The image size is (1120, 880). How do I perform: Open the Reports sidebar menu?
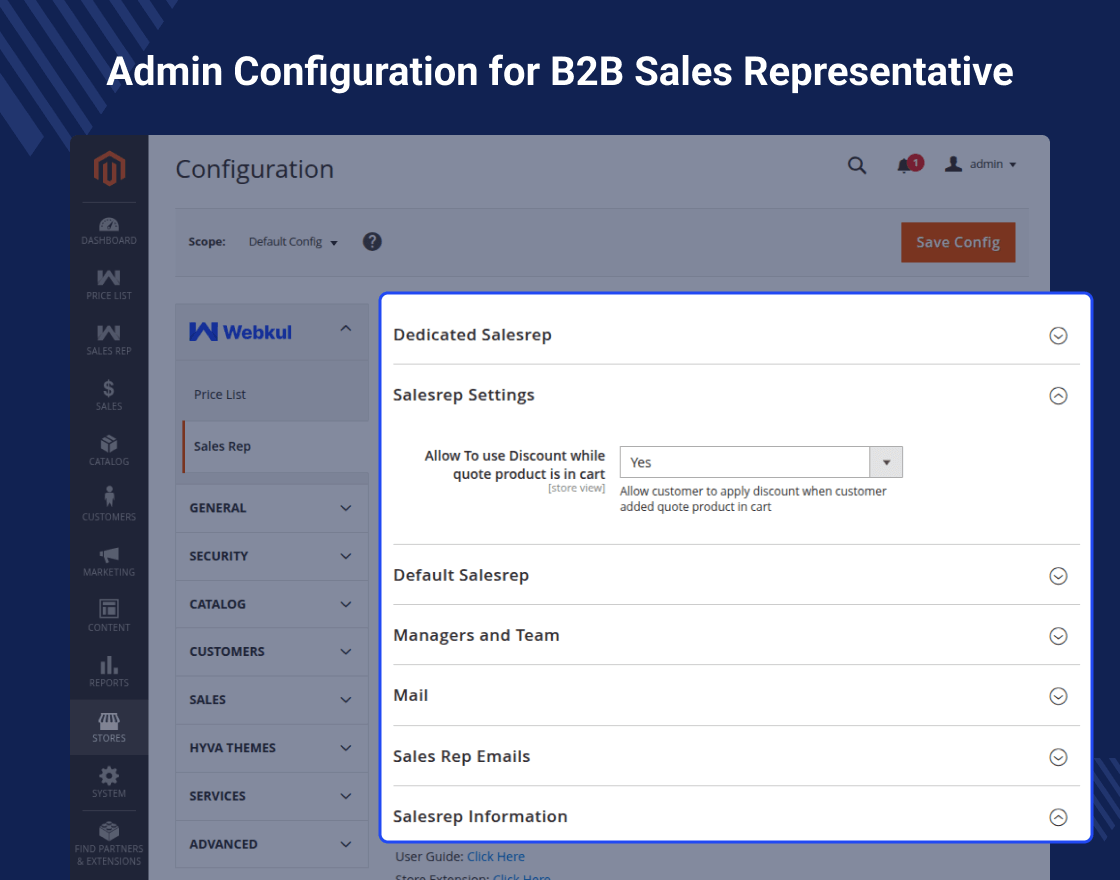(109, 671)
